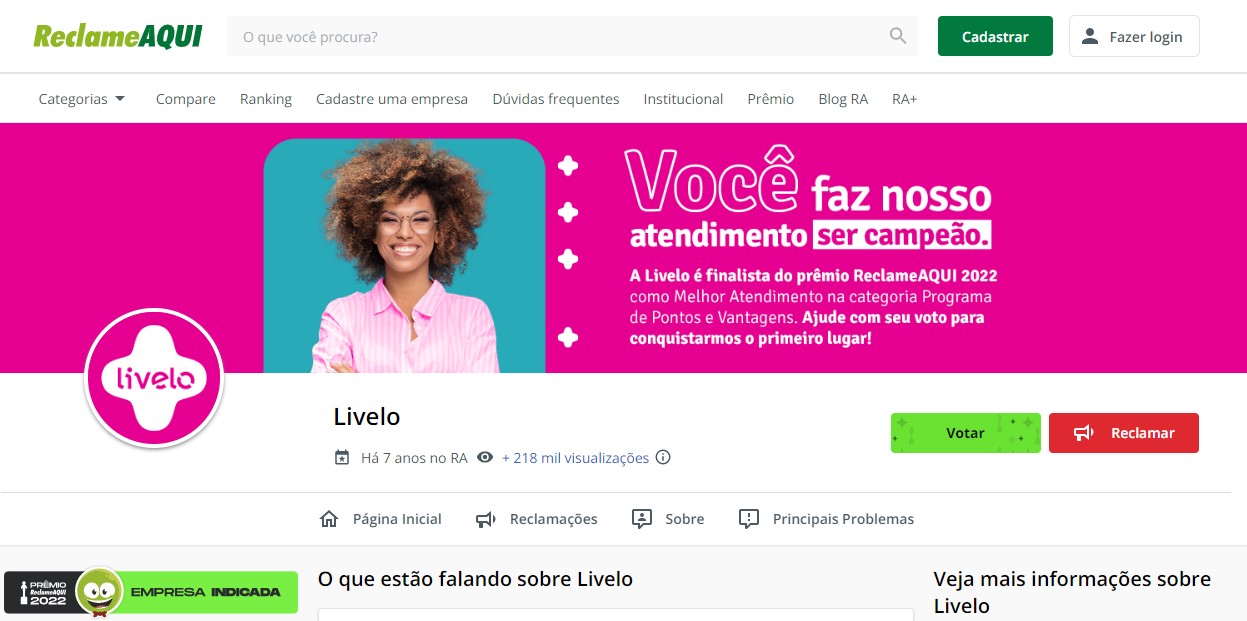Click the eye icon next to views

485,458
